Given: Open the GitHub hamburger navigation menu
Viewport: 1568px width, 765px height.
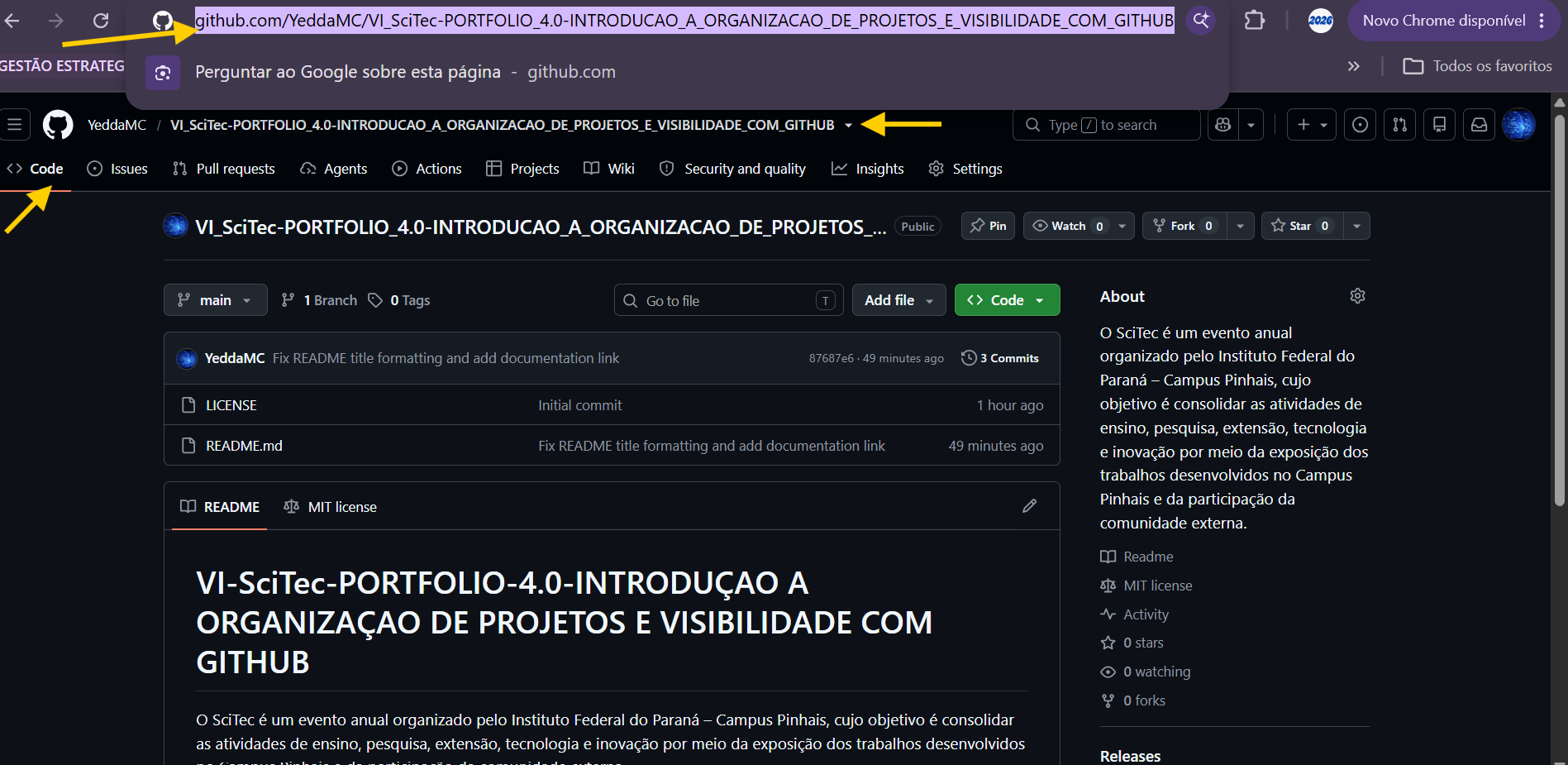Looking at the screenshot, I should pyautogui.click(x=15, y=125).
